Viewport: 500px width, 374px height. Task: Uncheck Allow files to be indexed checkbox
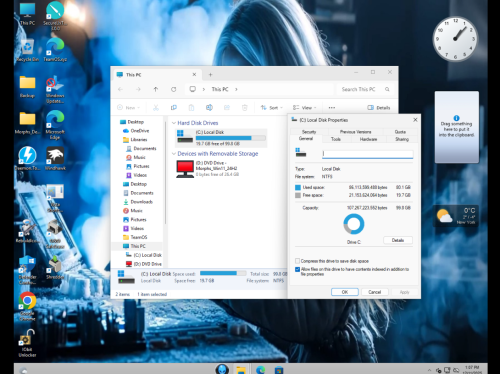click(x=297, y=269)
